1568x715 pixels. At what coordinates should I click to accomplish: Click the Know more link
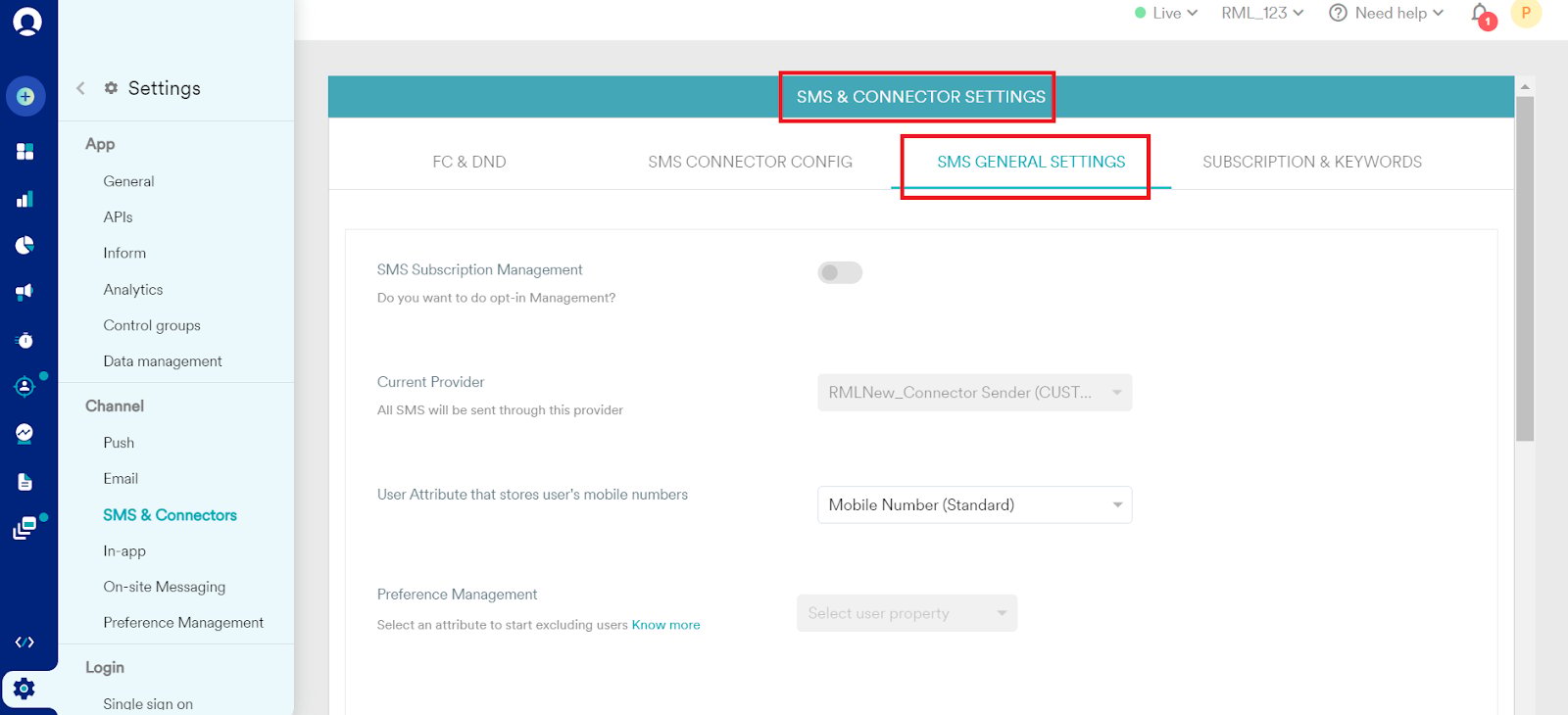click(x=665, y=625)
